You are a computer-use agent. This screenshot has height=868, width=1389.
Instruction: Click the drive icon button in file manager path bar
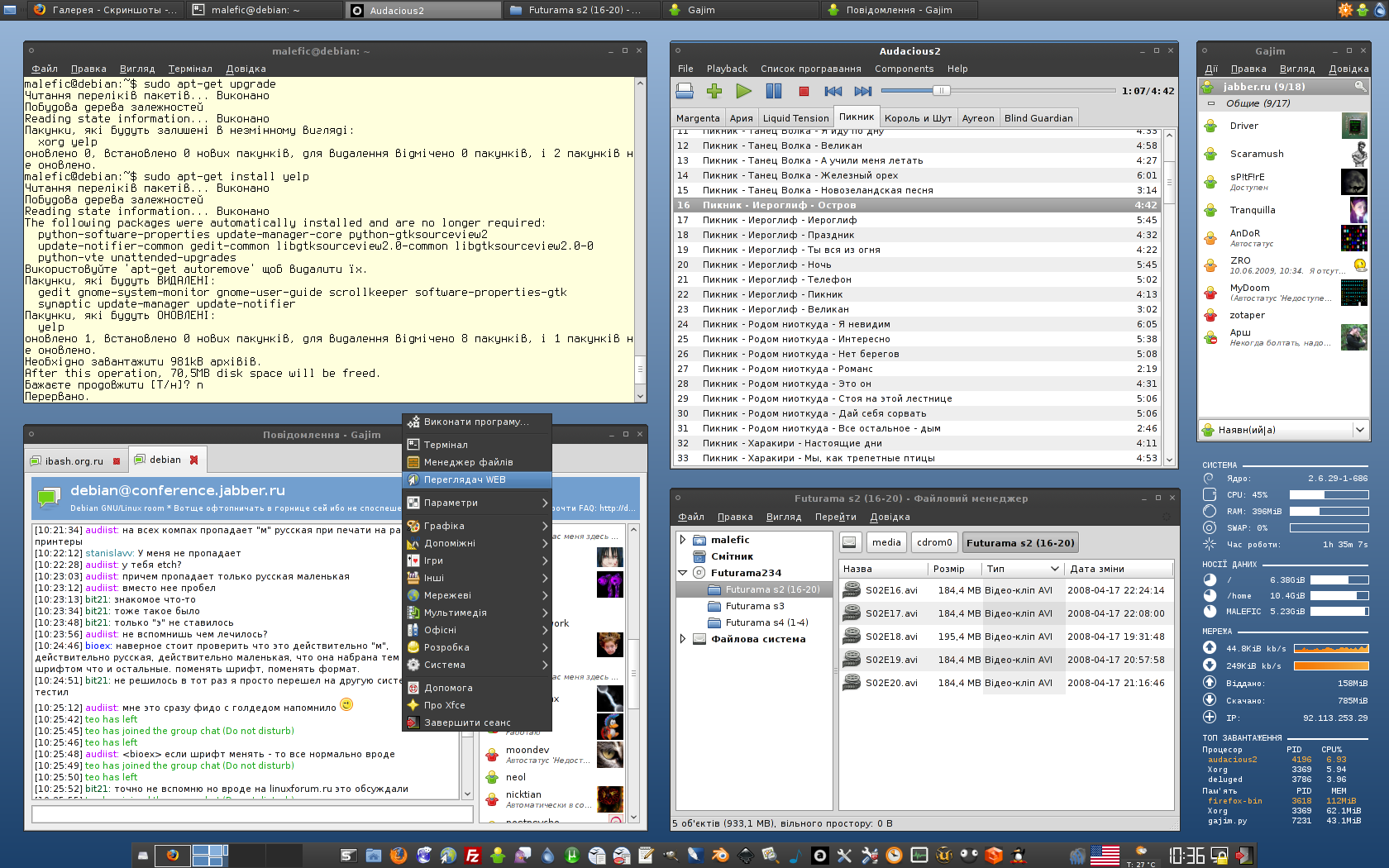tap(849, 542)
